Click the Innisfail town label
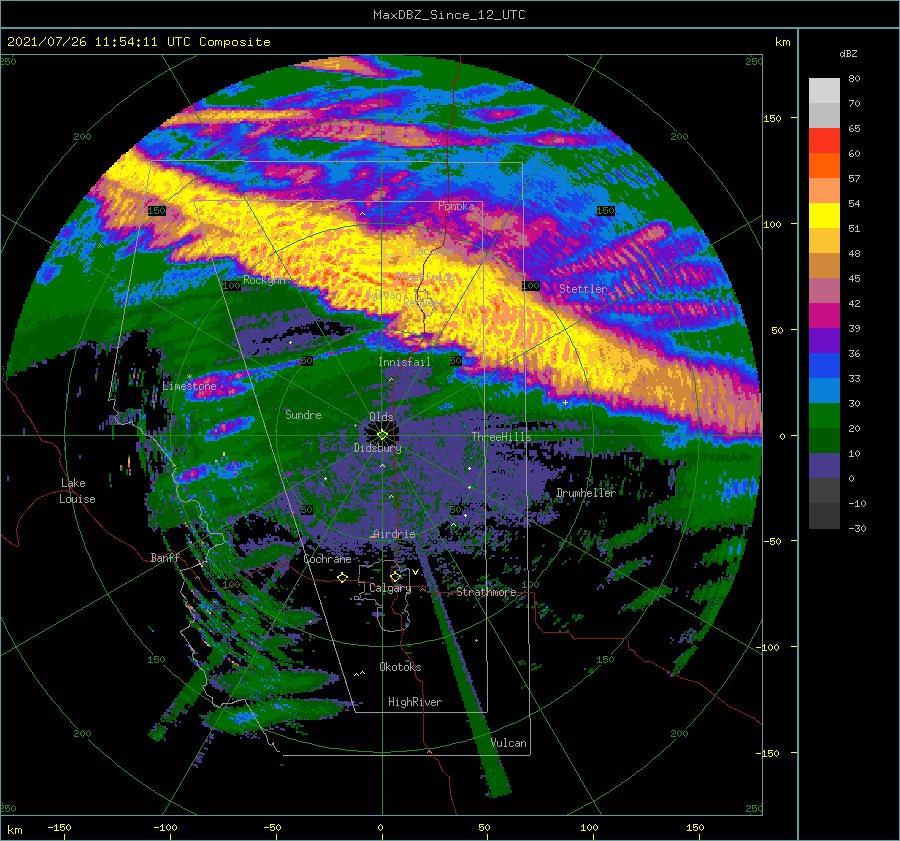This screenshot has width=900, height=841. click(404, 362)
